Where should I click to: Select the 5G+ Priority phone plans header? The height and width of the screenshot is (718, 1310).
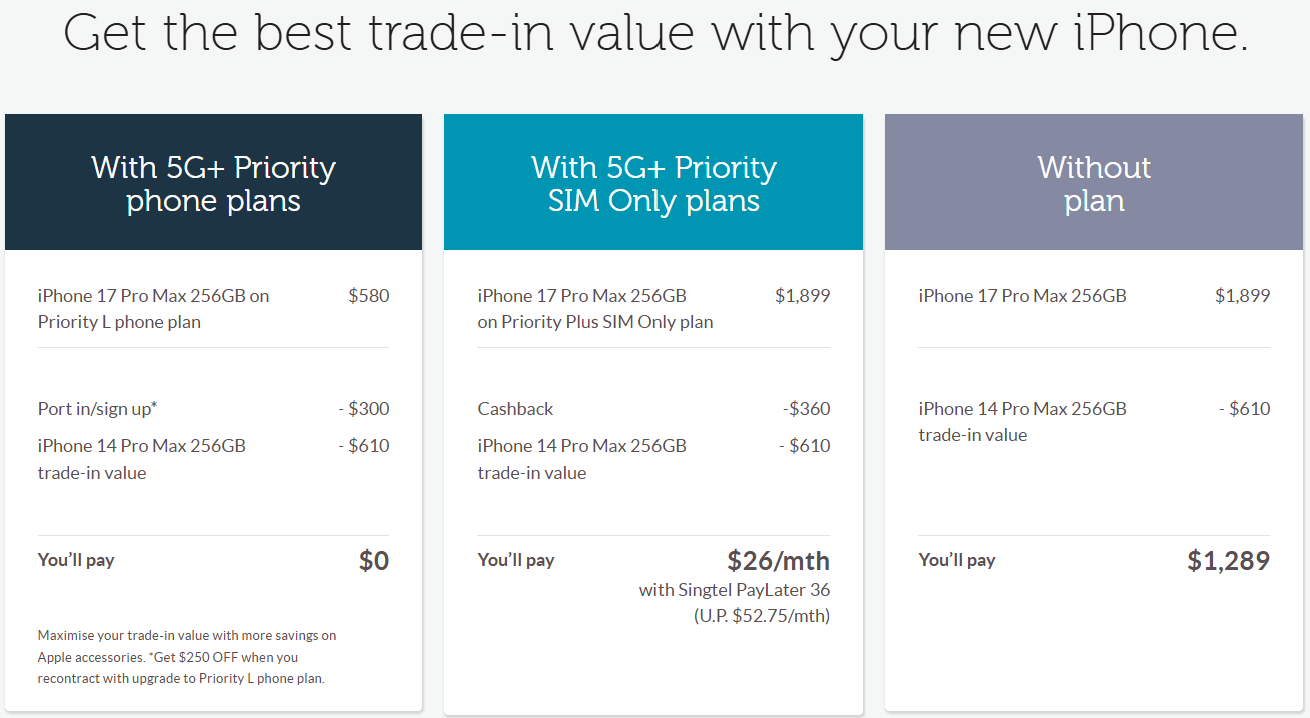click(213, 183)
